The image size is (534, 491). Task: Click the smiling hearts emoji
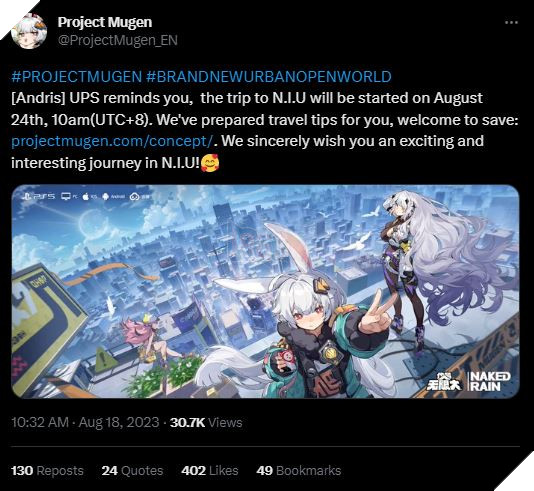click(x=210, y=163)
